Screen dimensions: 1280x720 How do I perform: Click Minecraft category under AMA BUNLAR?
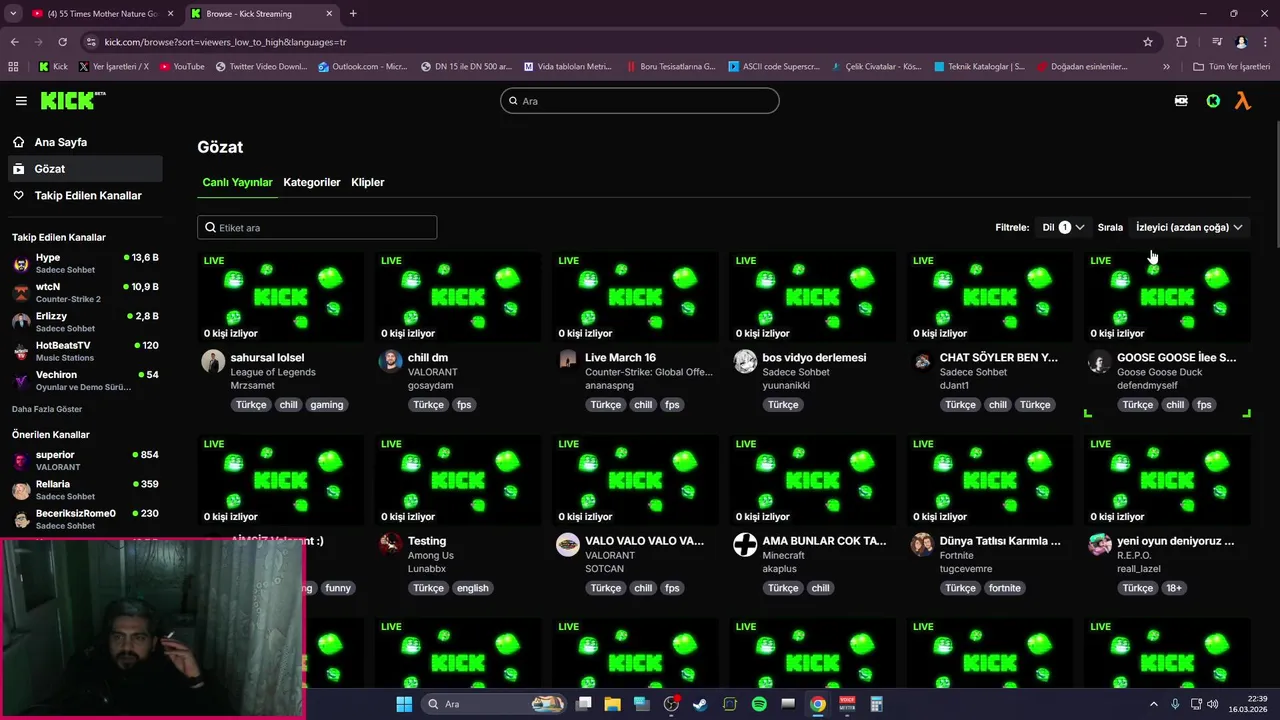pos(783,555)
